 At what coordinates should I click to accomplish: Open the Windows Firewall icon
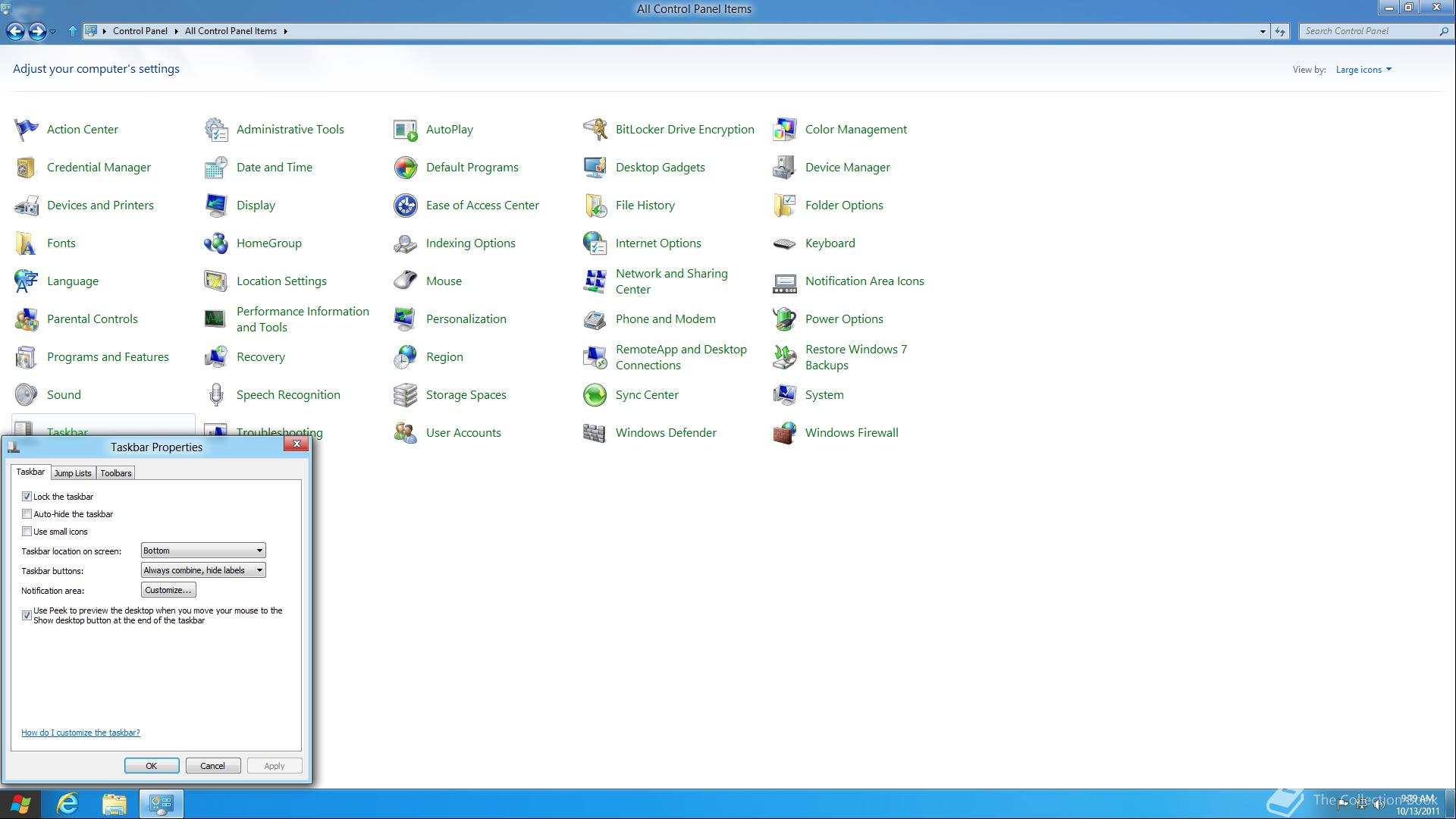point(784,433)
